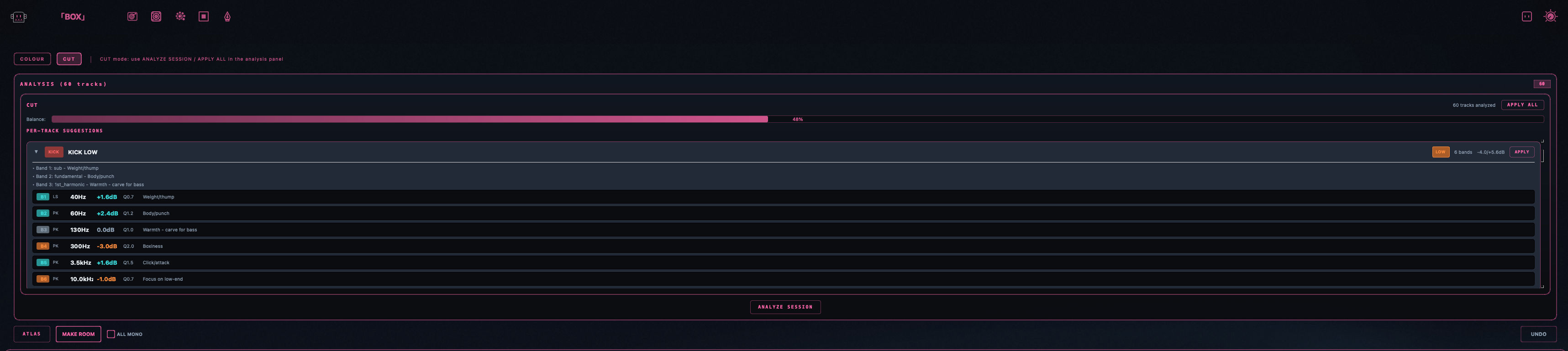Click the Focus on low-end text

pyautogui.click(x=163, y=279)
